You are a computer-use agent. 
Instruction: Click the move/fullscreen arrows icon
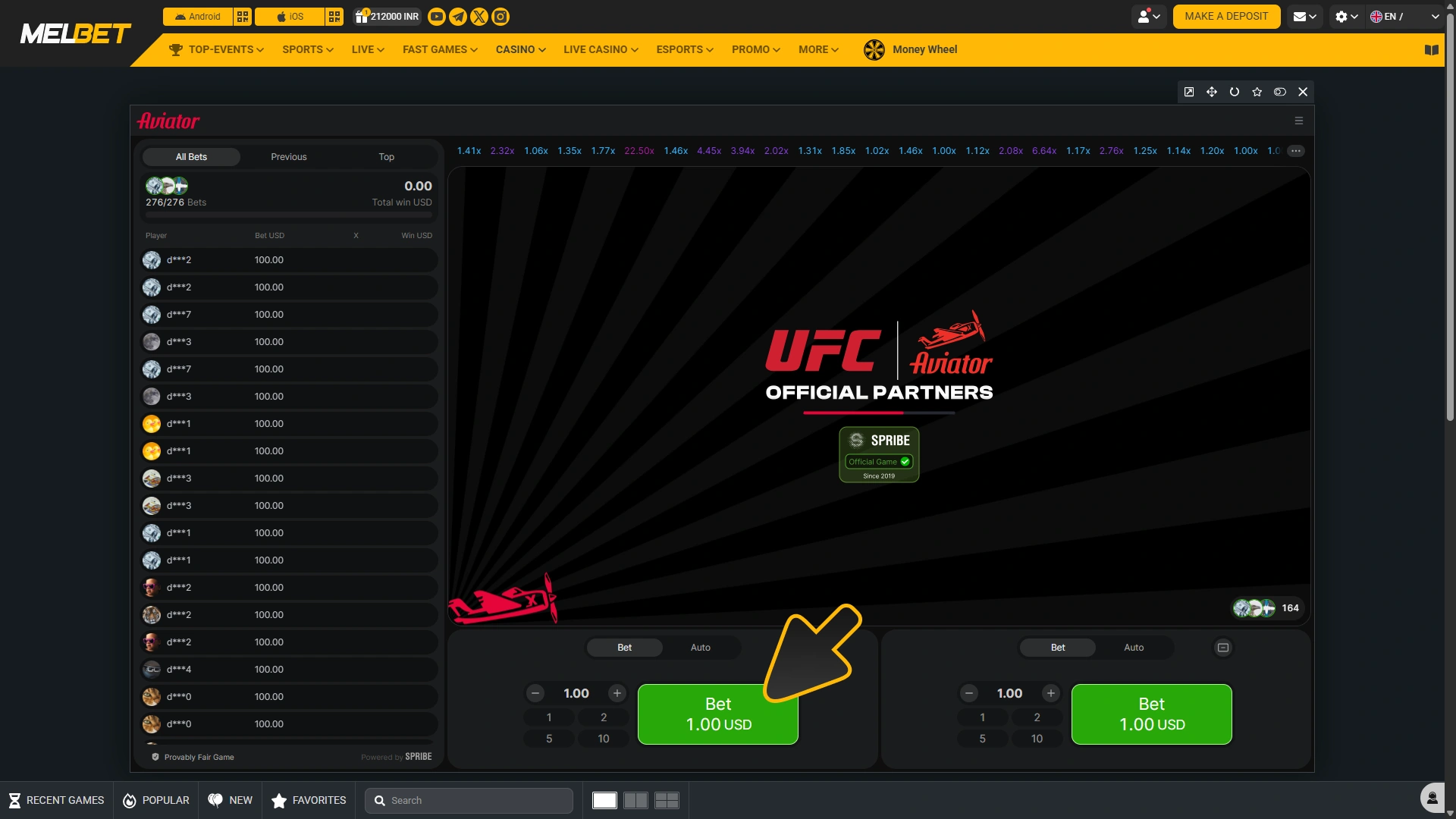coord(1212,92)
